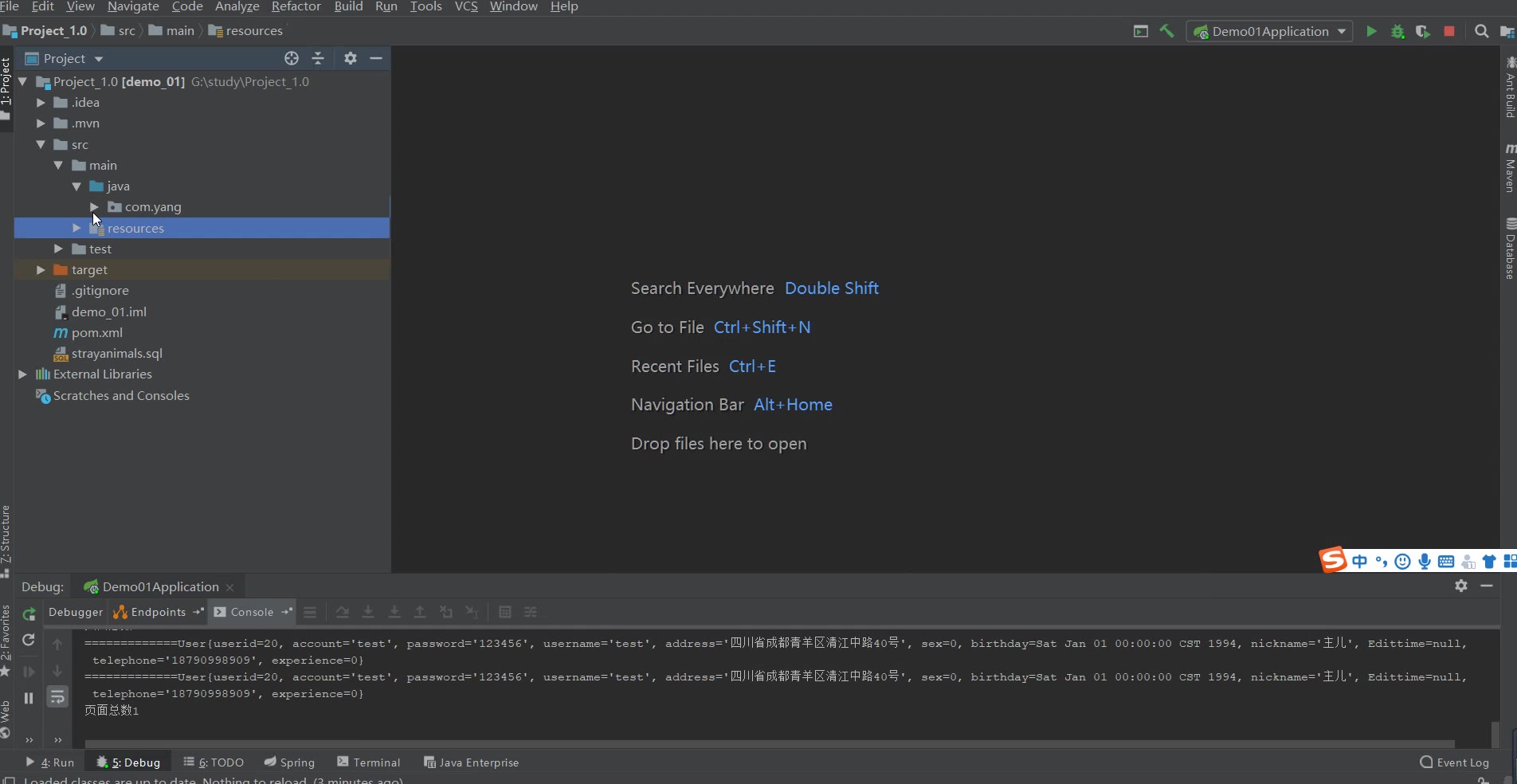Open the Event Log button
Viewport: 1517px width, 784px height.
pos(1455,762)
